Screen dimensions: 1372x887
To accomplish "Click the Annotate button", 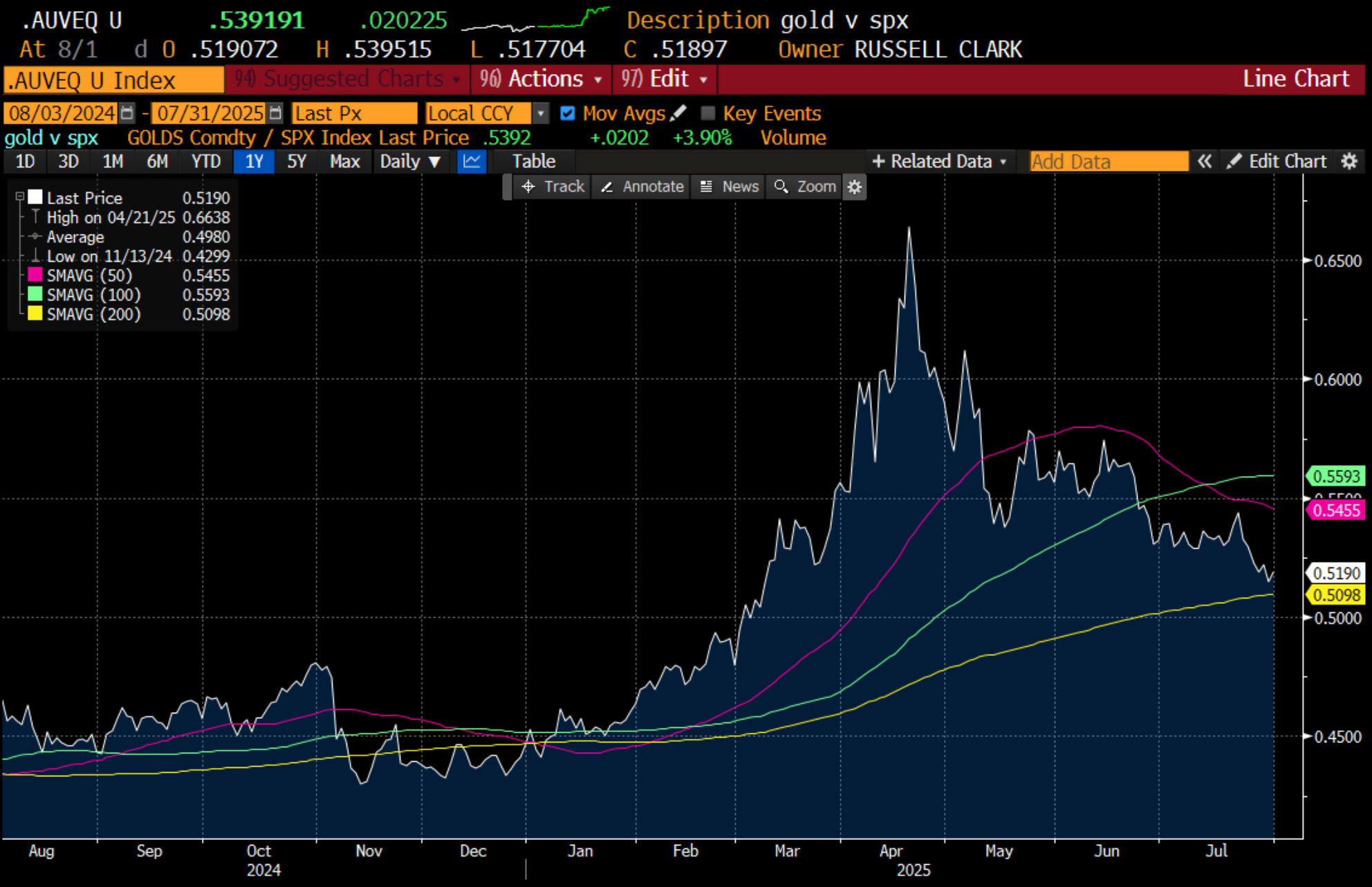I will [x=642, y=187].
